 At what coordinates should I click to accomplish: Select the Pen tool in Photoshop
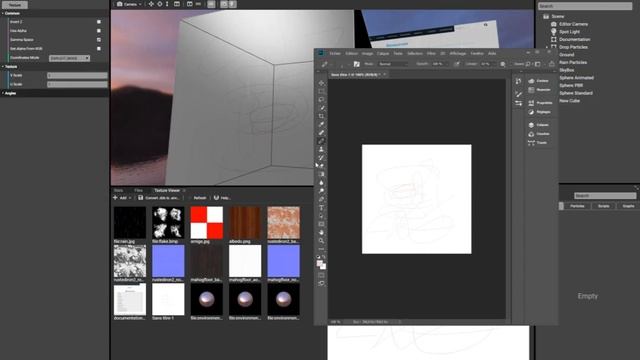pos(322,199)
